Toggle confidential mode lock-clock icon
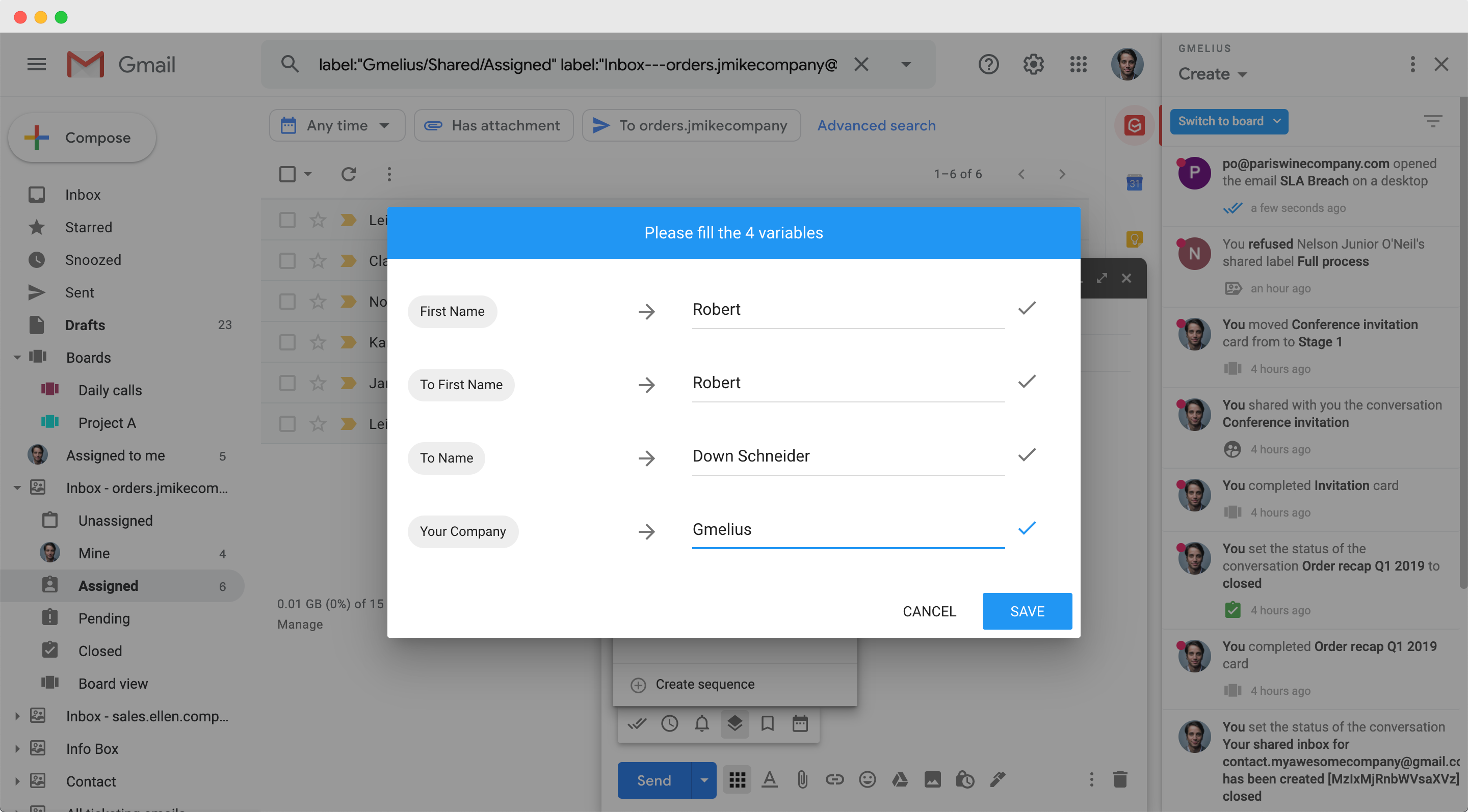Image resolution: width=1468 pixels, height=812 pixels. coord(965,779)
